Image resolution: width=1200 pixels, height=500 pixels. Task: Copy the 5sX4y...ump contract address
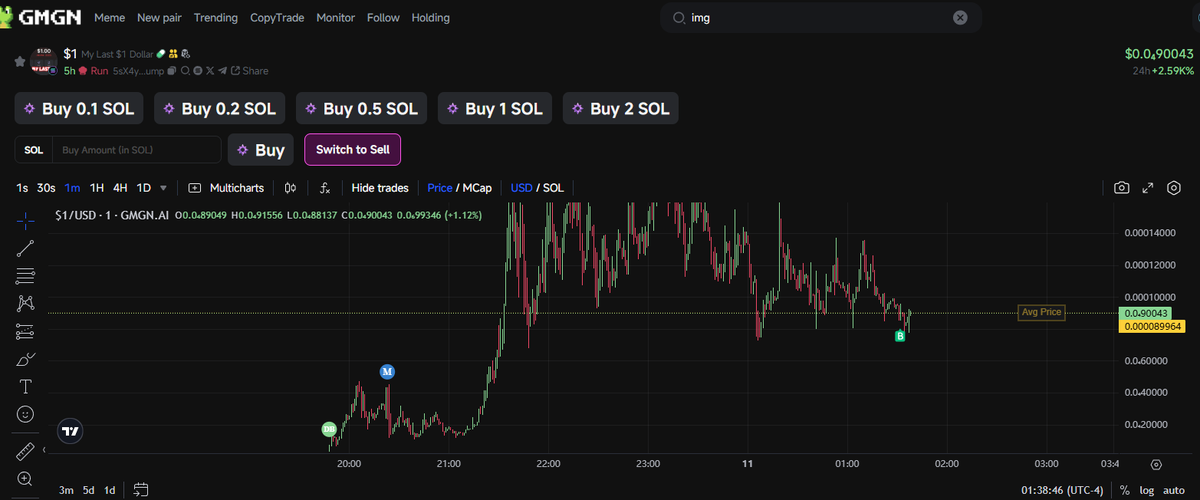(x=172, y=71)
